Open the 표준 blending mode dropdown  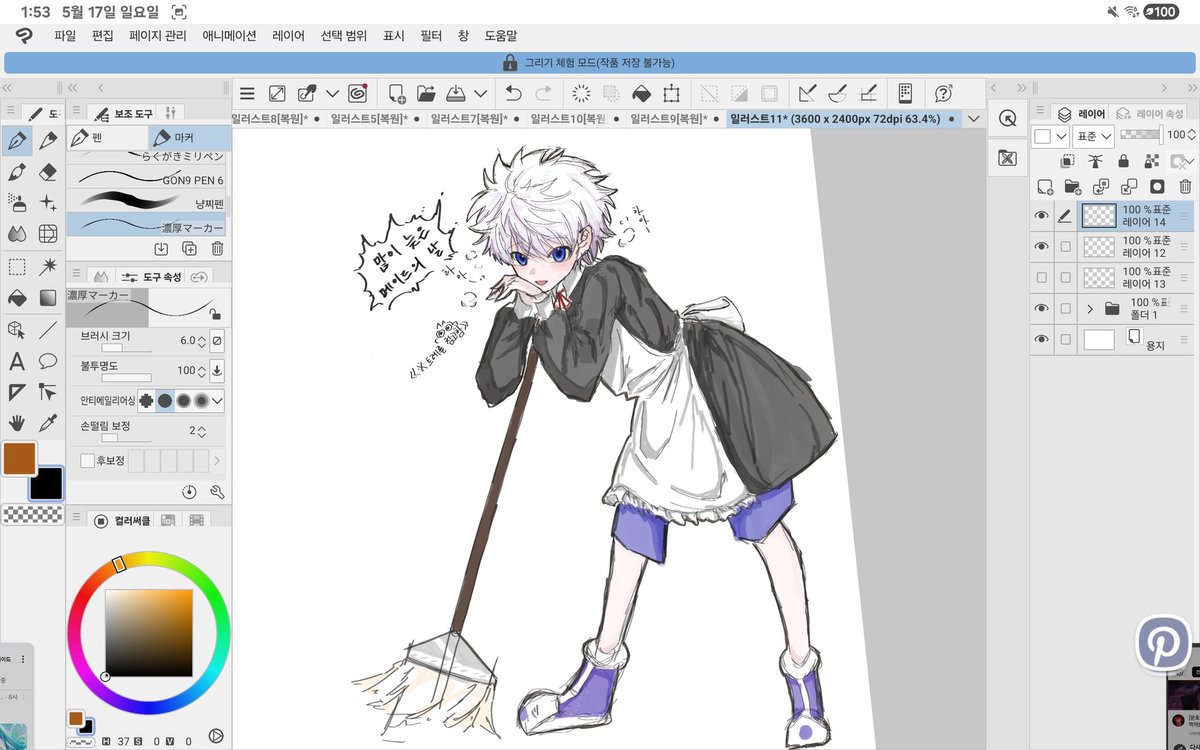tap(1093, 135)
